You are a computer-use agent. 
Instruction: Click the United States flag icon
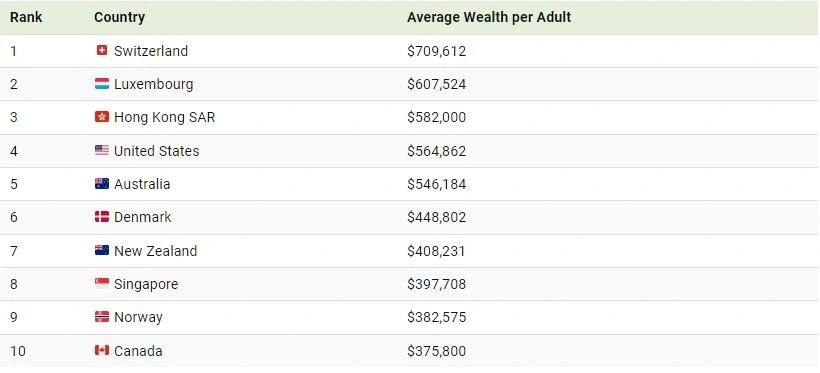coord(102,151)
